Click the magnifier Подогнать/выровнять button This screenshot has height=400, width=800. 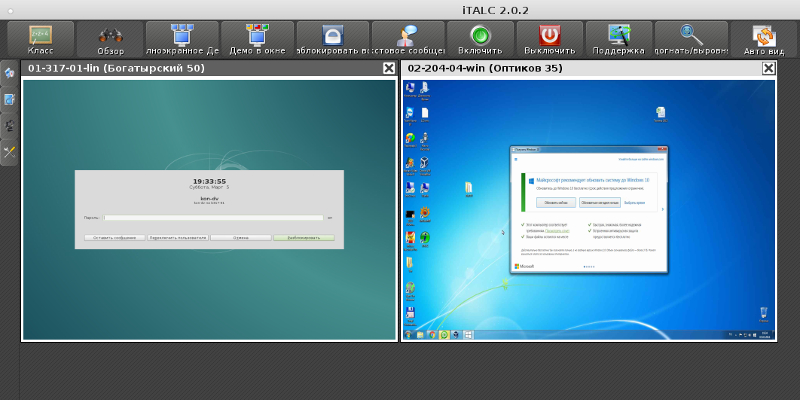point(691,39)
